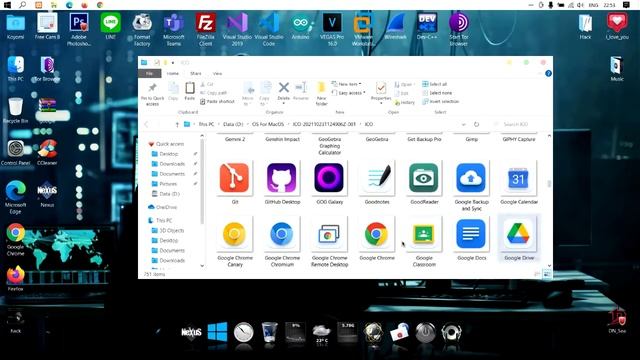
Task: Click Select all in ribbon
Action: coord(435,84)
